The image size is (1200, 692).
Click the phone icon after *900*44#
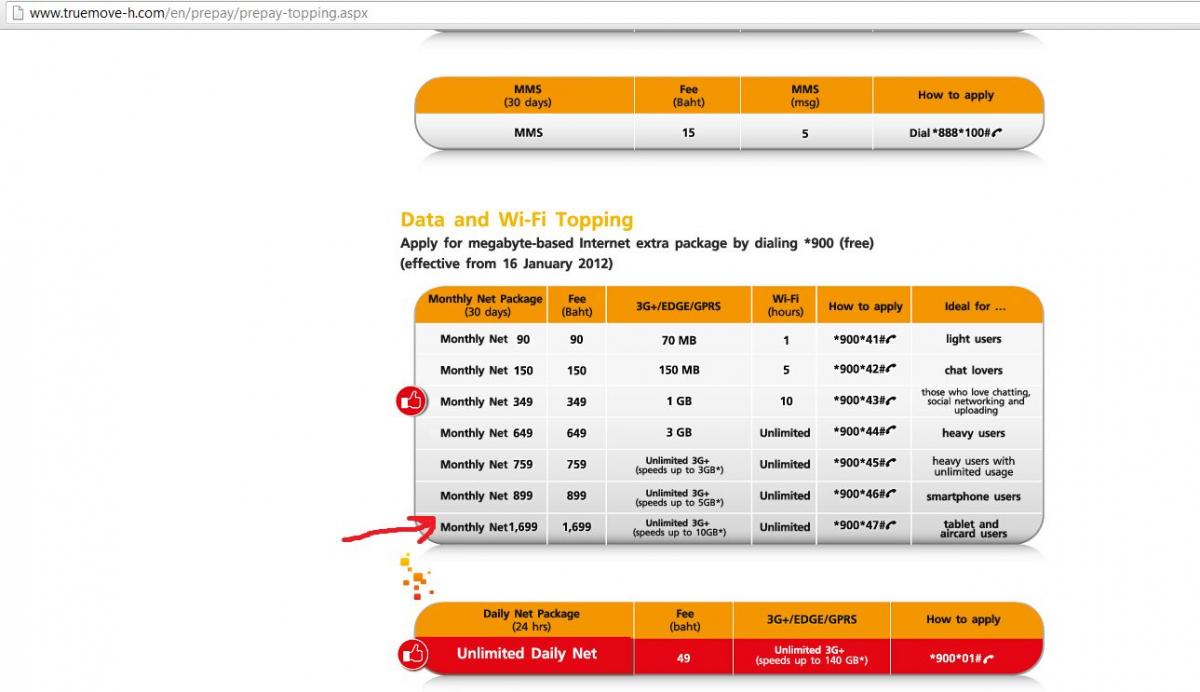(891, 433)
